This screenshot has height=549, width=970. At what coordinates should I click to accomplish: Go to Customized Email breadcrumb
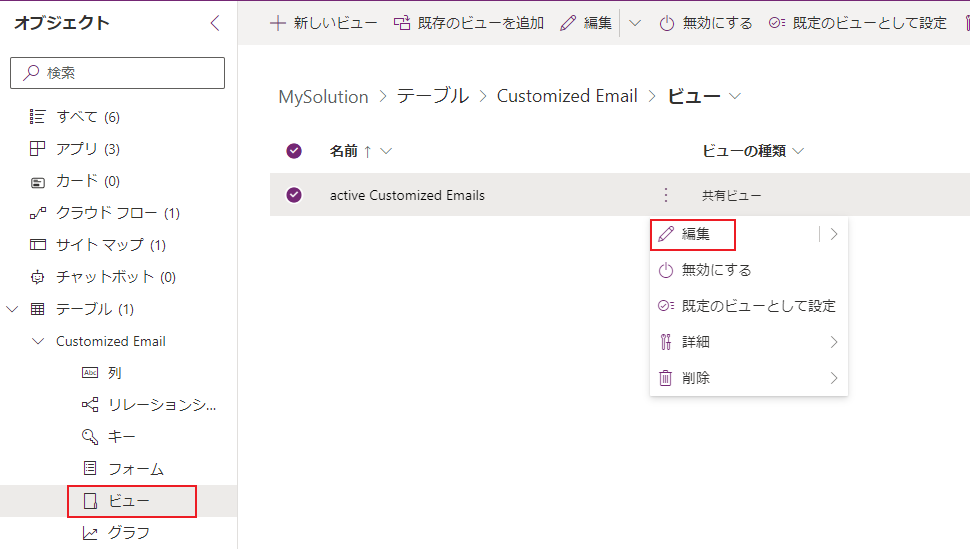[x=567, y=96]
